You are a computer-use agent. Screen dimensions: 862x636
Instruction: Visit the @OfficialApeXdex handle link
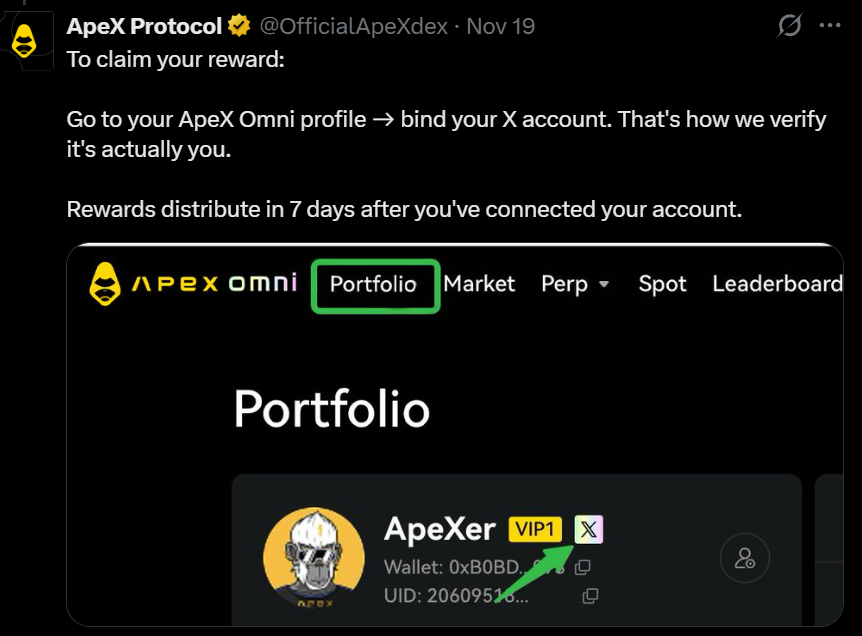click(x=354, y=26)
